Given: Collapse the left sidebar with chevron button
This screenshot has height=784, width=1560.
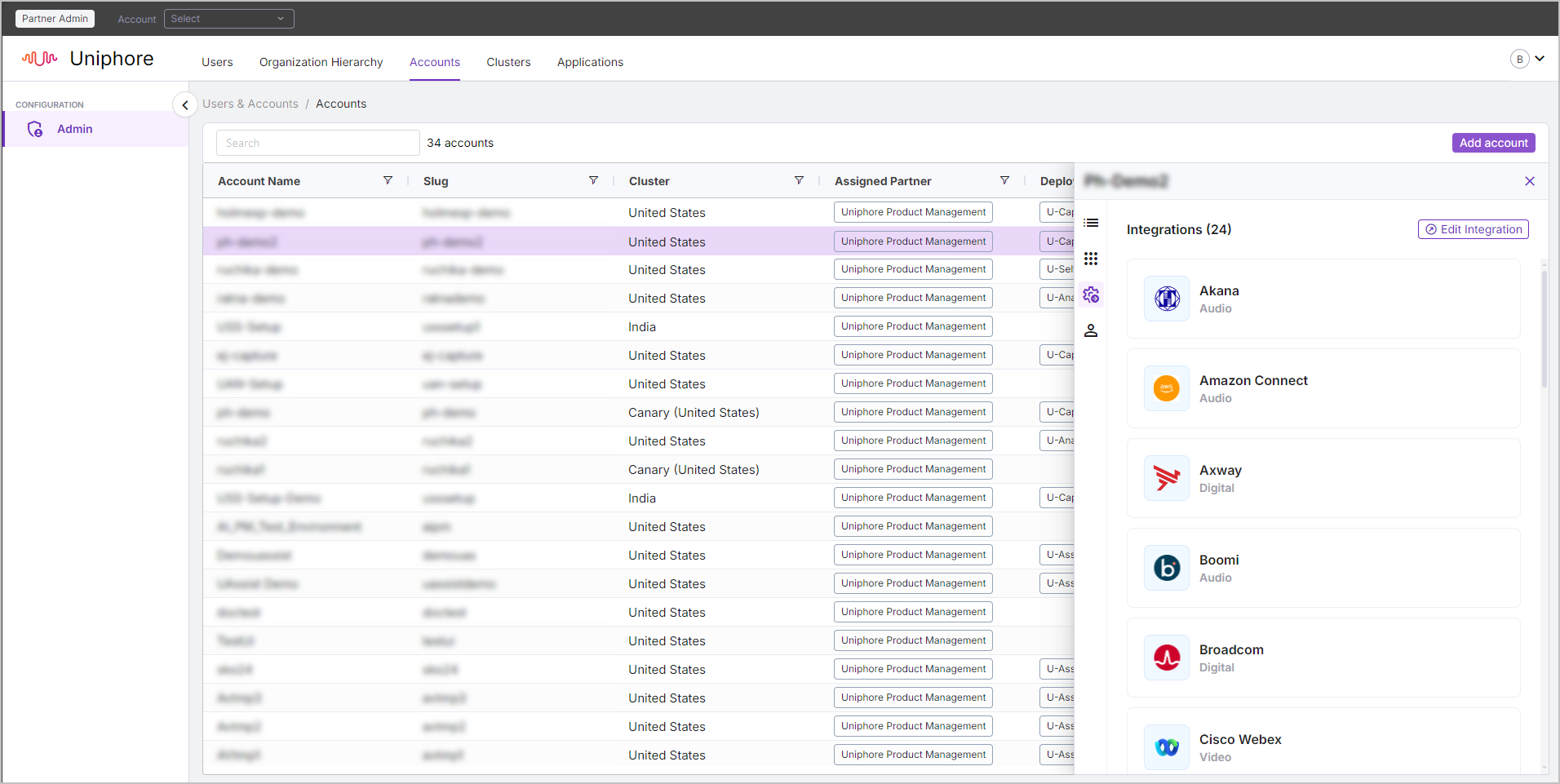Looking at the screenshot, I should 185,104.
